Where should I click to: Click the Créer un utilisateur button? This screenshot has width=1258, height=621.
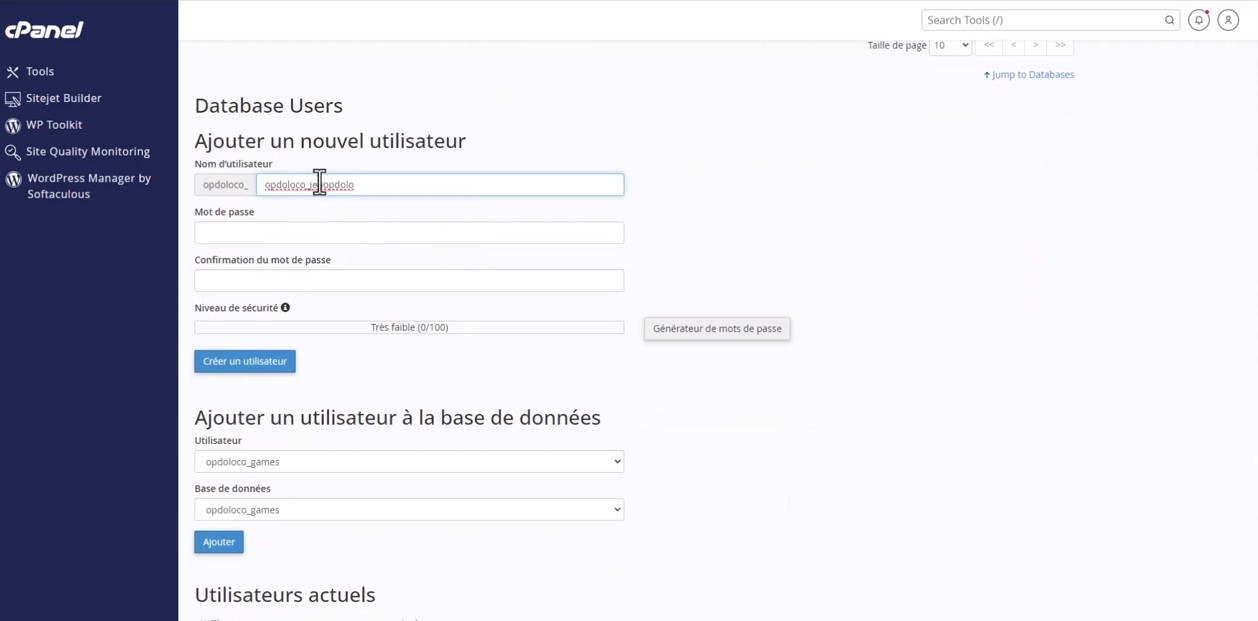(x=244, y=361)
